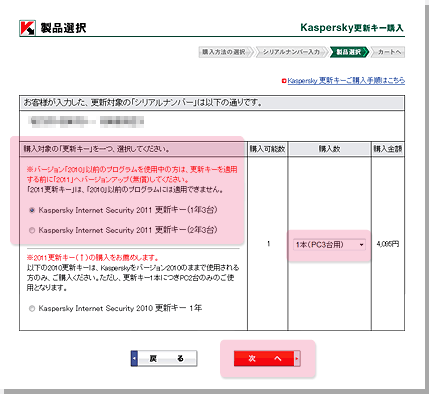The image size is (429, 394).
Task: Click the left arrow on 戻る button
Action: pyautogui.click(x=134, y=359)
